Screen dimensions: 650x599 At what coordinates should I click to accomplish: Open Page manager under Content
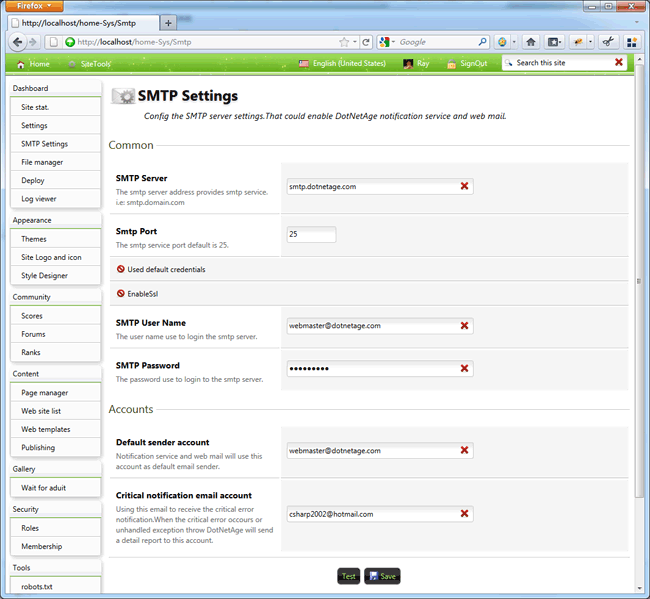56,393
